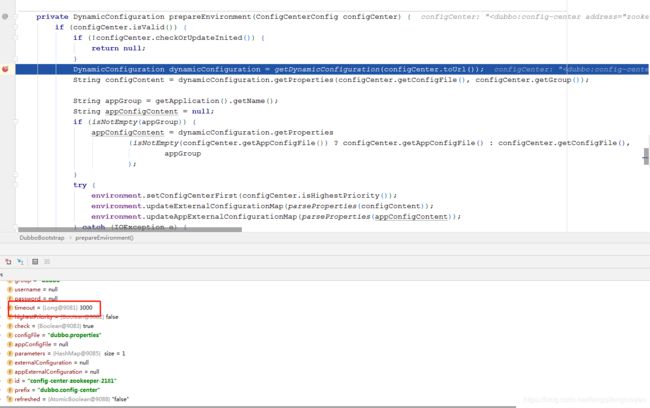Click the 'private' keyword in method signature
This screenshot has height=408, width=650.
[x=52, y=17]
